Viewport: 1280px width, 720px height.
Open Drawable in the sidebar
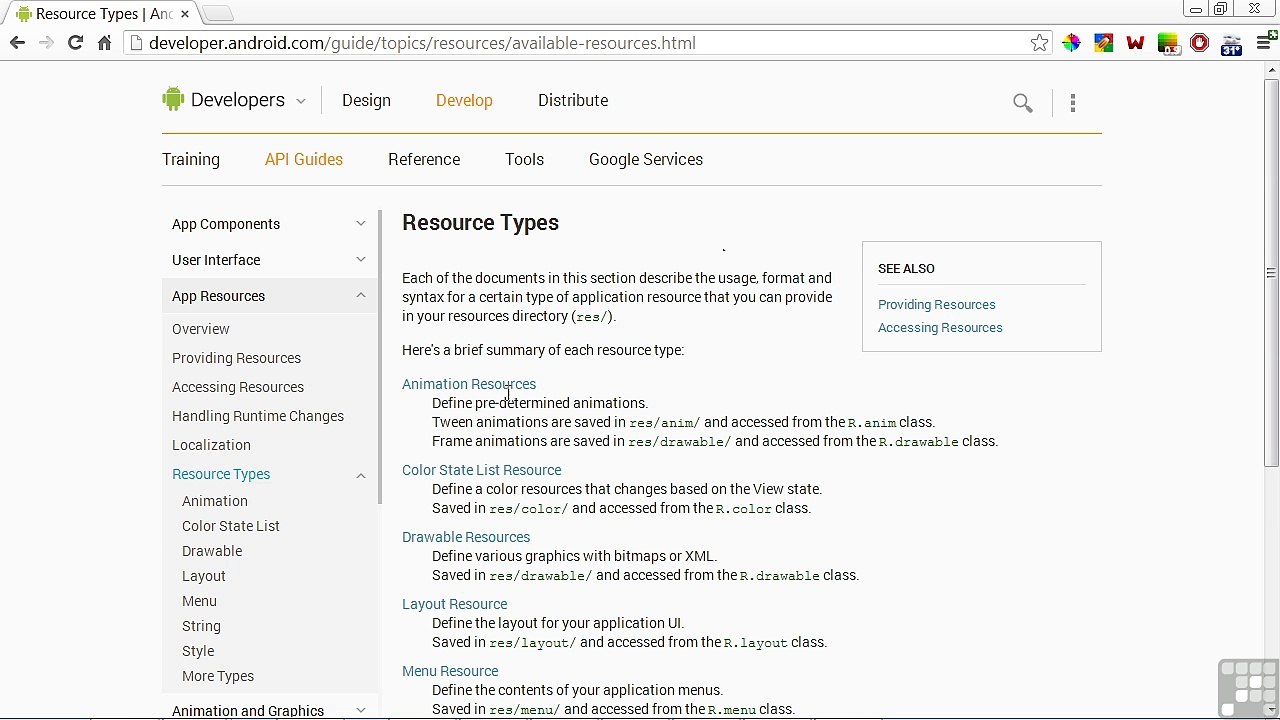point(212,551)
